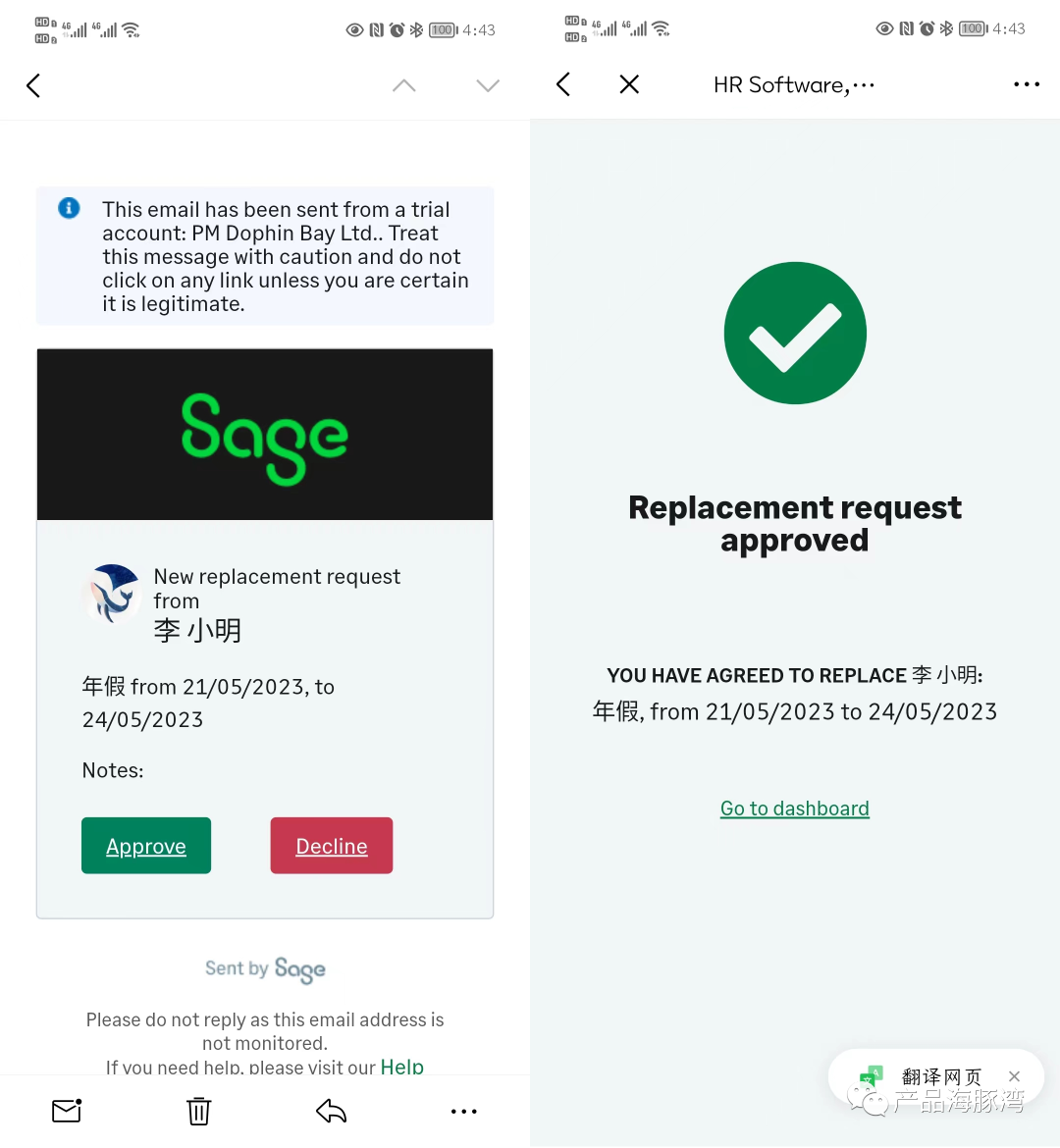1060x1148 pixels.
Task: Jump to previous email with up chevron
Action: click(403, 85)
